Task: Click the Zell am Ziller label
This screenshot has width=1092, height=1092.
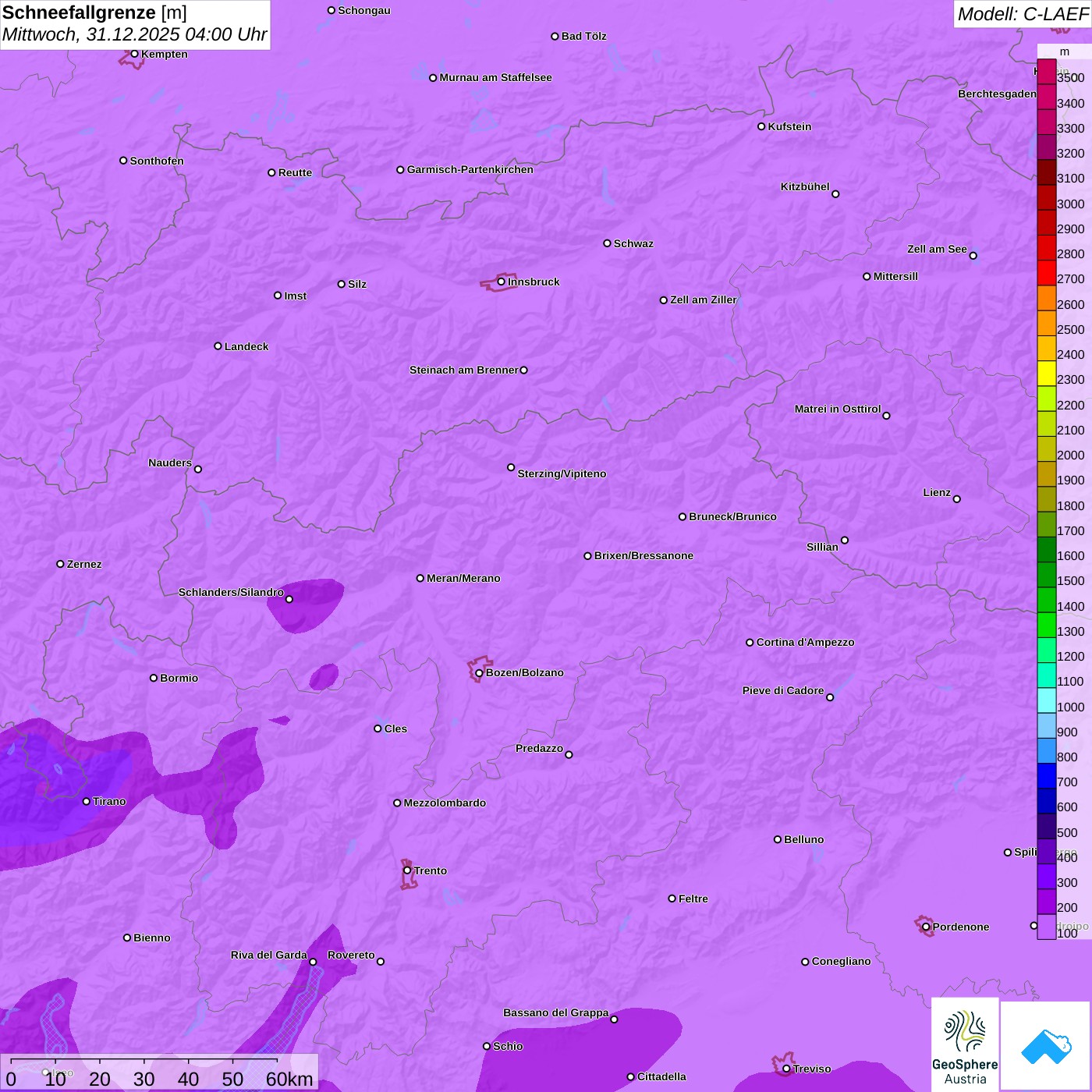Action: pos(704,300)
